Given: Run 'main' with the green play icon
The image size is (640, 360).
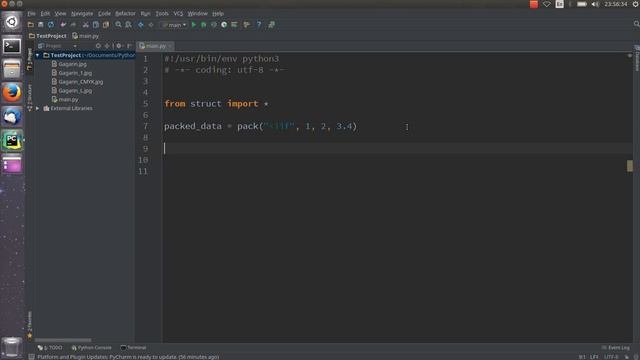Looking at the screenshot, I should (x=194, y=25).
